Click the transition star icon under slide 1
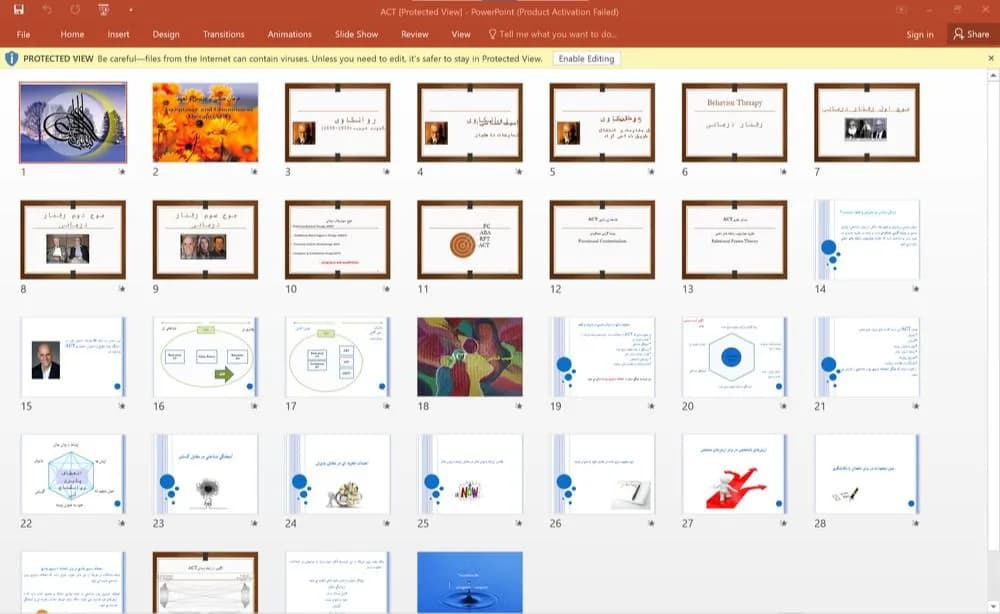 (x=122, y=172)
